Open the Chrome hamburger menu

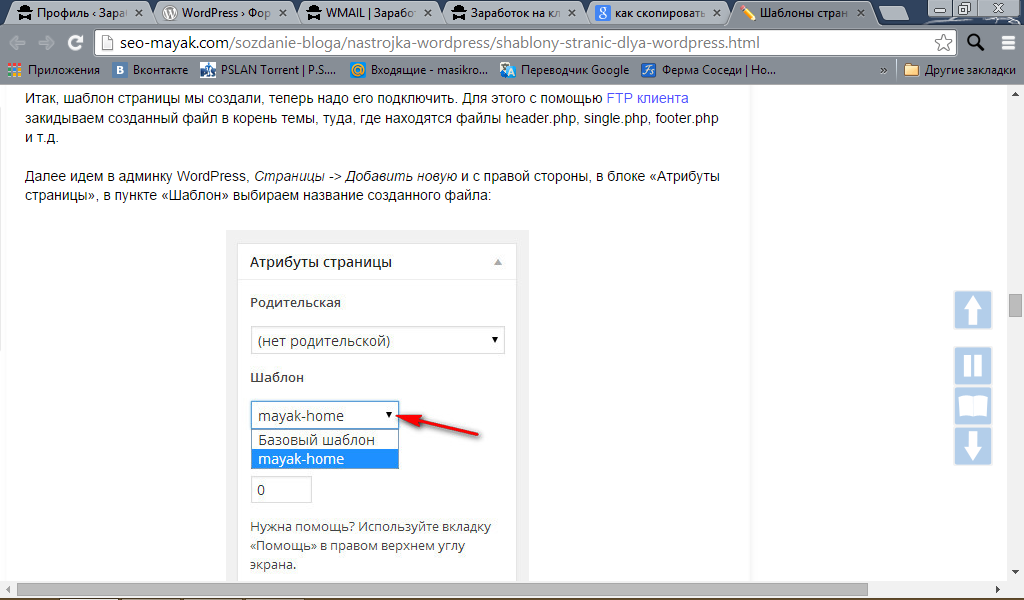(x=1008, y=43)
